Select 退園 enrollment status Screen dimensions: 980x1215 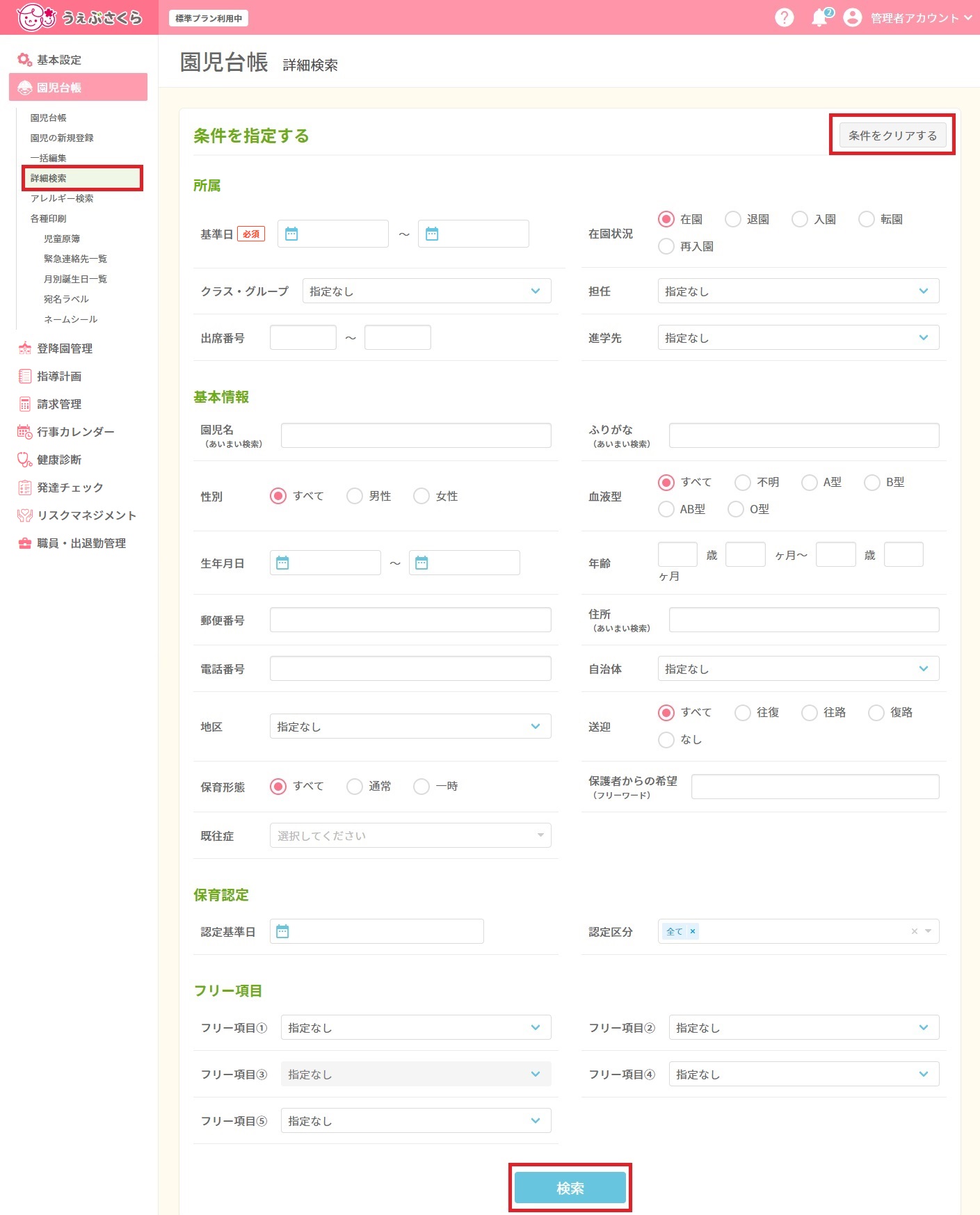click(733, 219)
